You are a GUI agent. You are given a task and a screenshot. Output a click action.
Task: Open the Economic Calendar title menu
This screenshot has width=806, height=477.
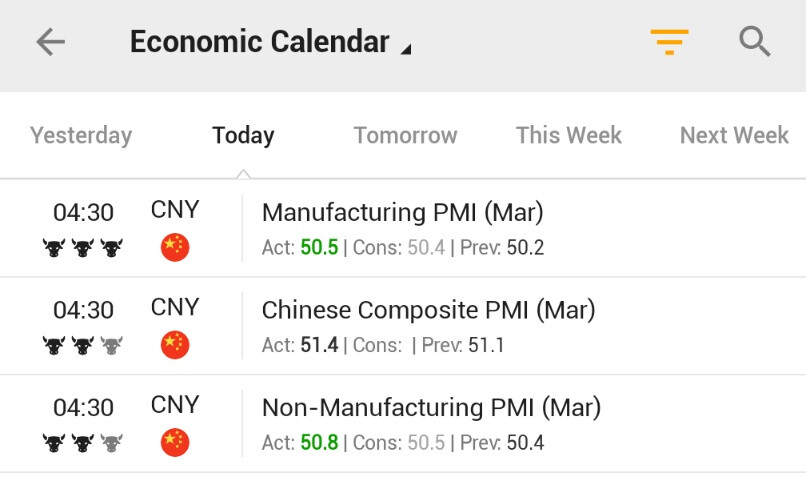tap(259, 42)
